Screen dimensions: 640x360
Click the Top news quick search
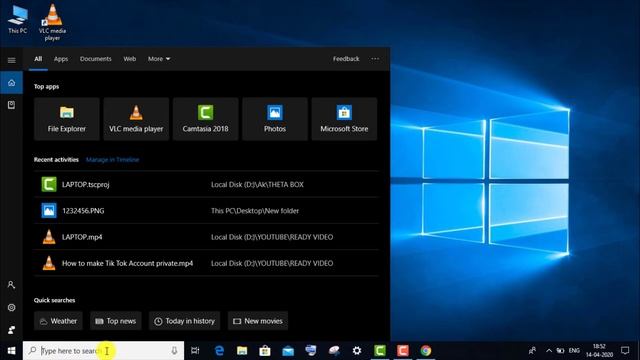tap(116, 321)
